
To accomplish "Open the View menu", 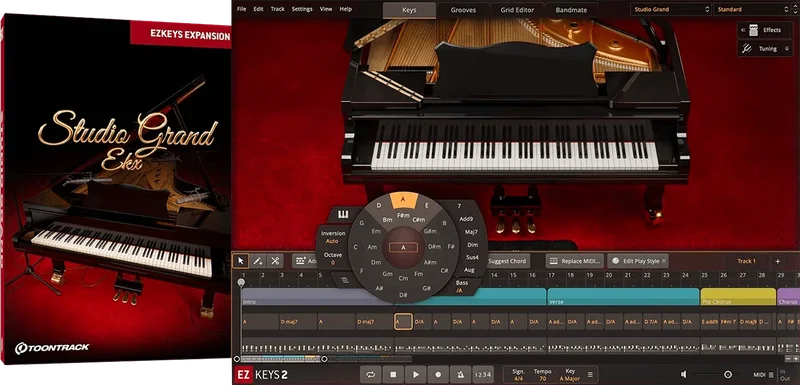I will 326,9.
